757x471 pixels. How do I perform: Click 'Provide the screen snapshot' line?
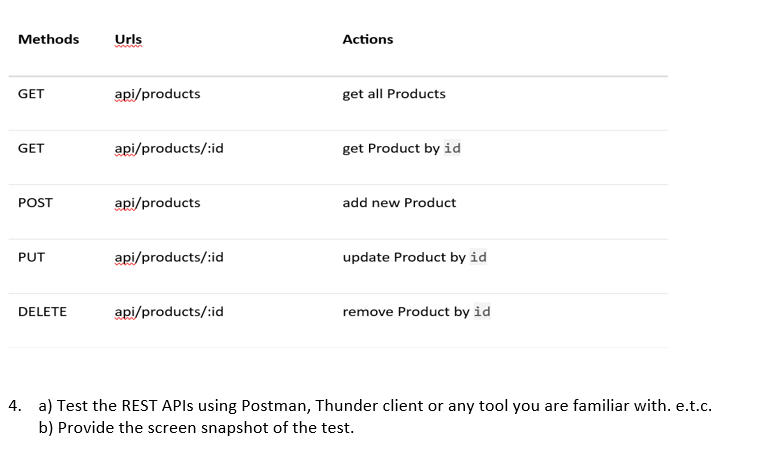tap(196, 428)
